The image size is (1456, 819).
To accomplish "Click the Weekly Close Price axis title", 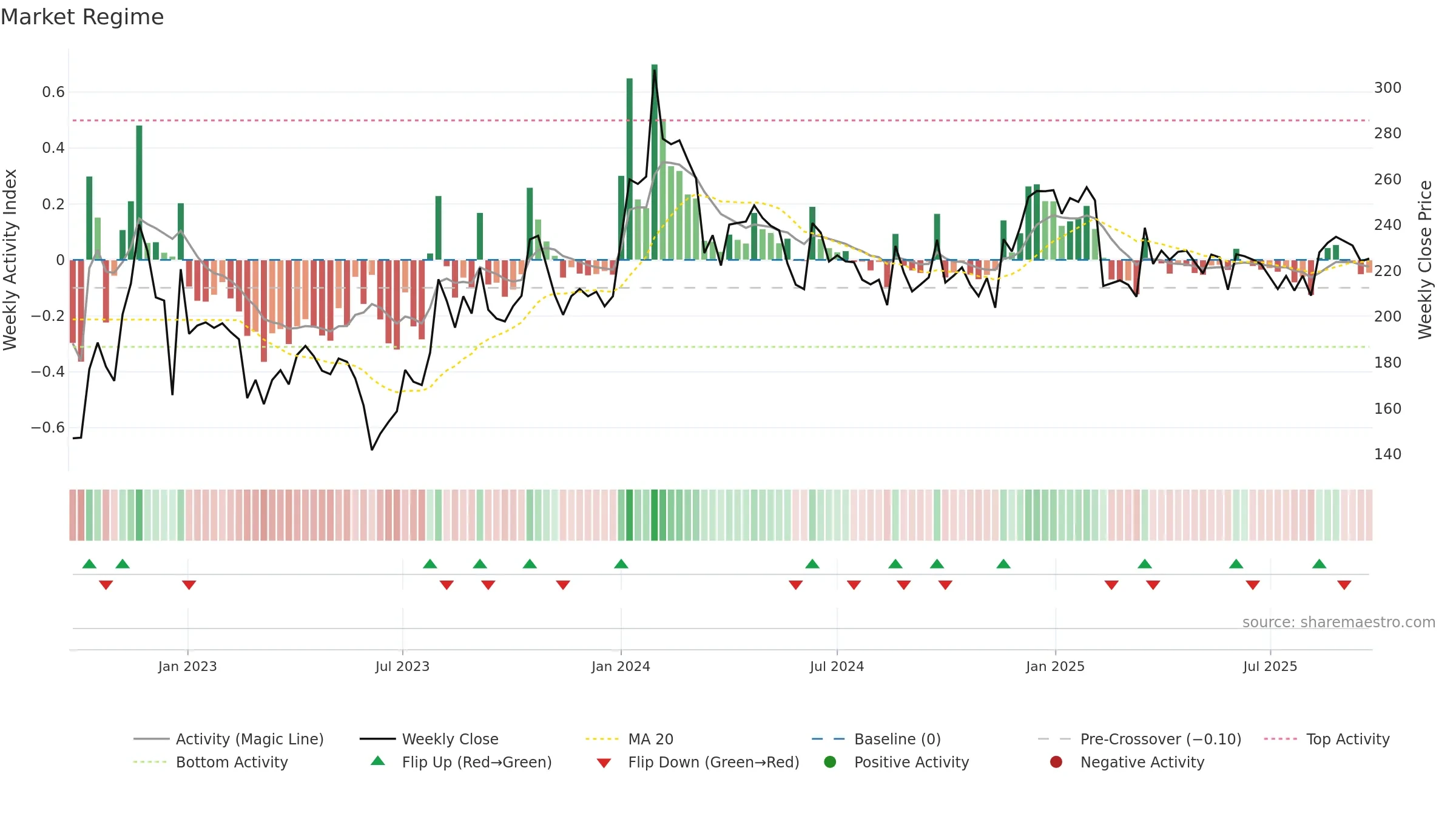I will (x=1425, y=260).
